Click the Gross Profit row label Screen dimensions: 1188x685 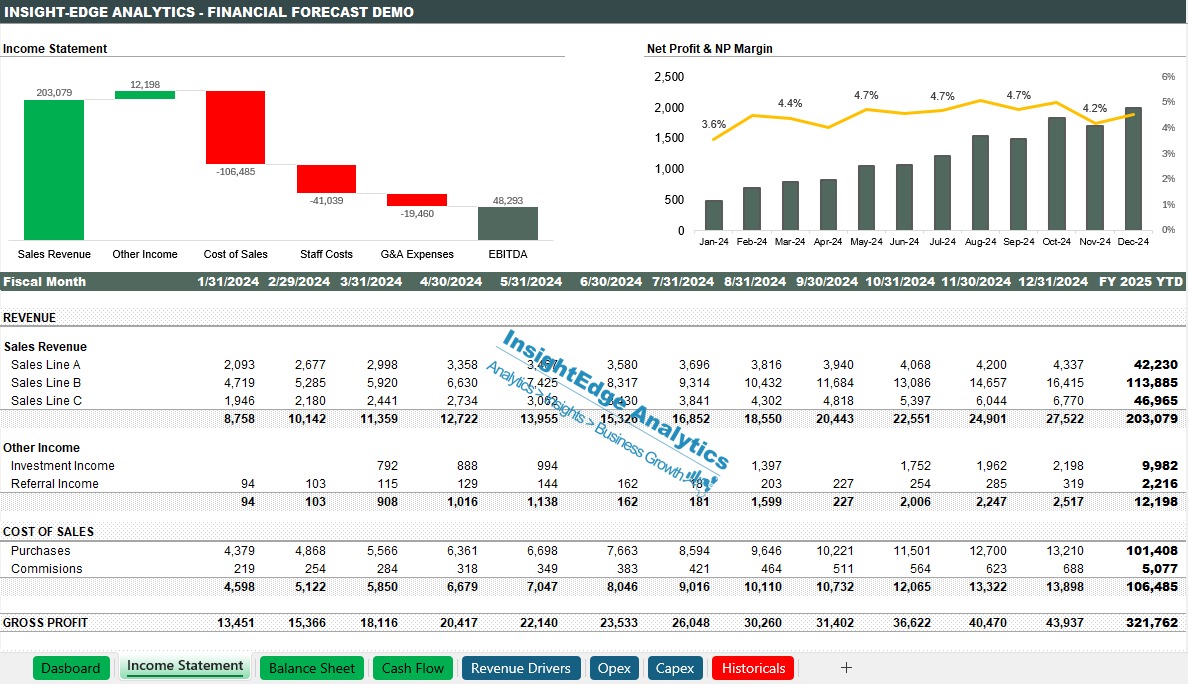pyautogui.click(x=46, y=623)
